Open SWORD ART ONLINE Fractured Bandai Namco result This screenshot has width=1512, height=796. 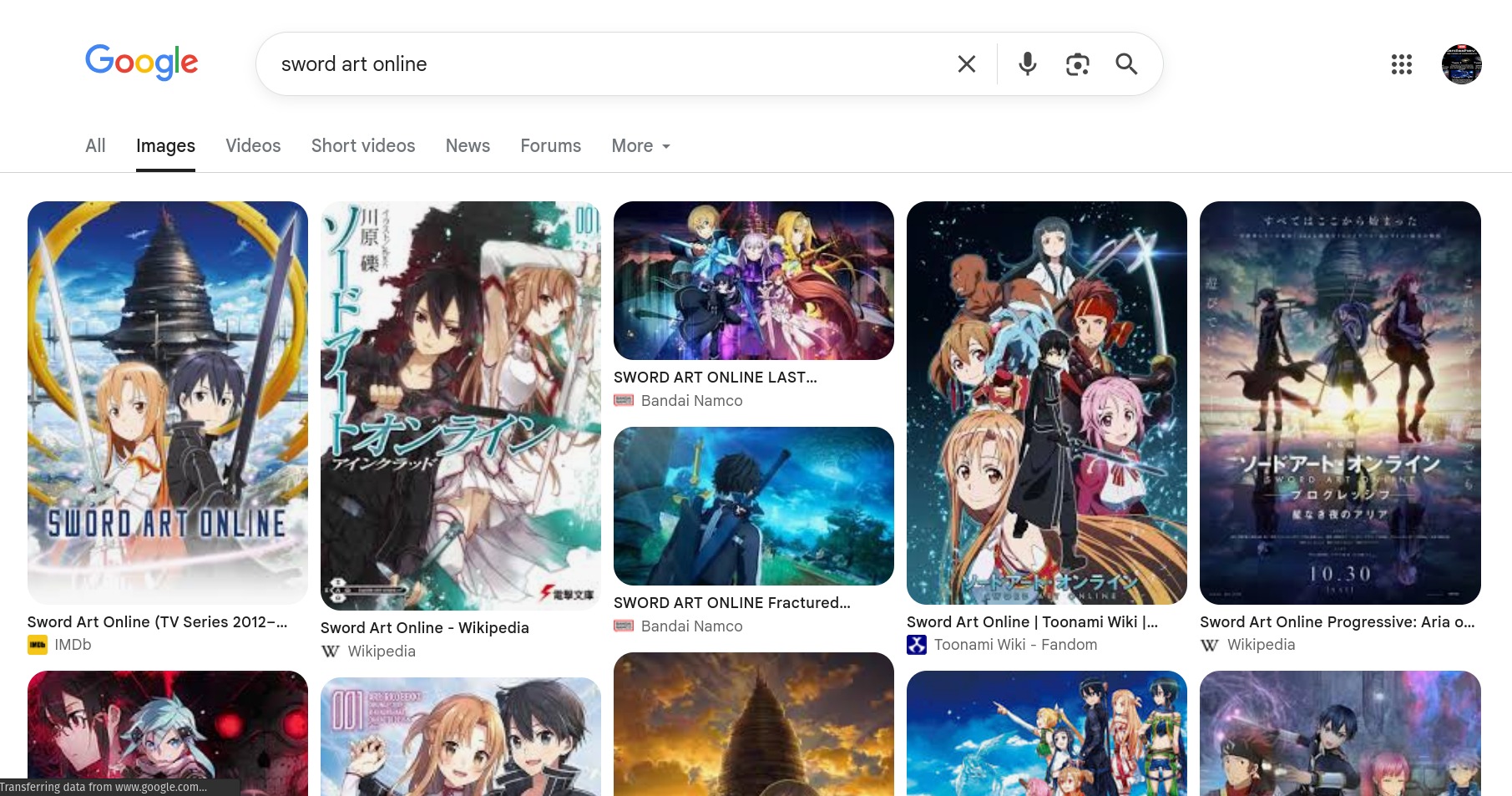(732, 602)
